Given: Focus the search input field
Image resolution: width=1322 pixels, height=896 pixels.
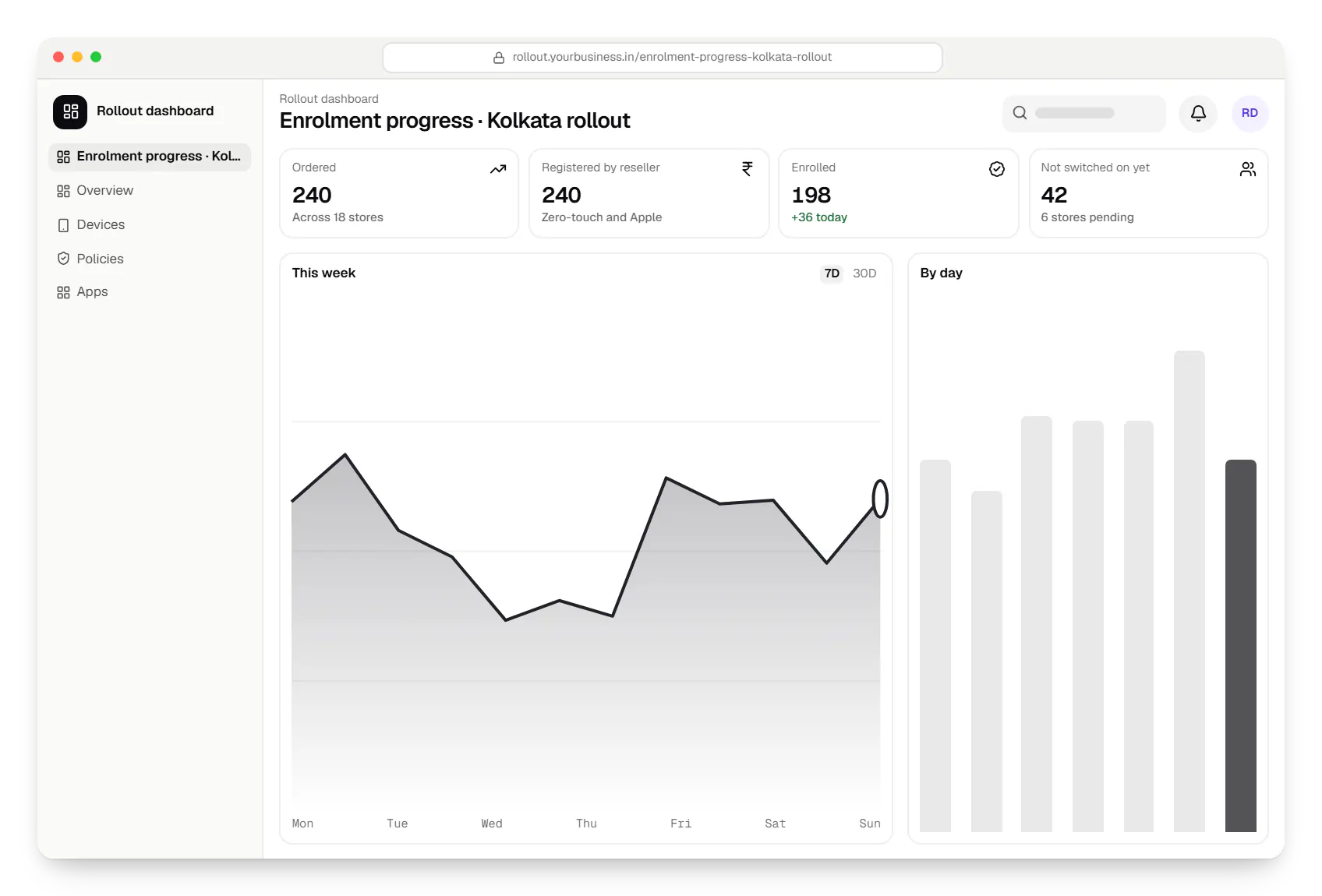Looking at the screenshot, I should point(1083,113).
